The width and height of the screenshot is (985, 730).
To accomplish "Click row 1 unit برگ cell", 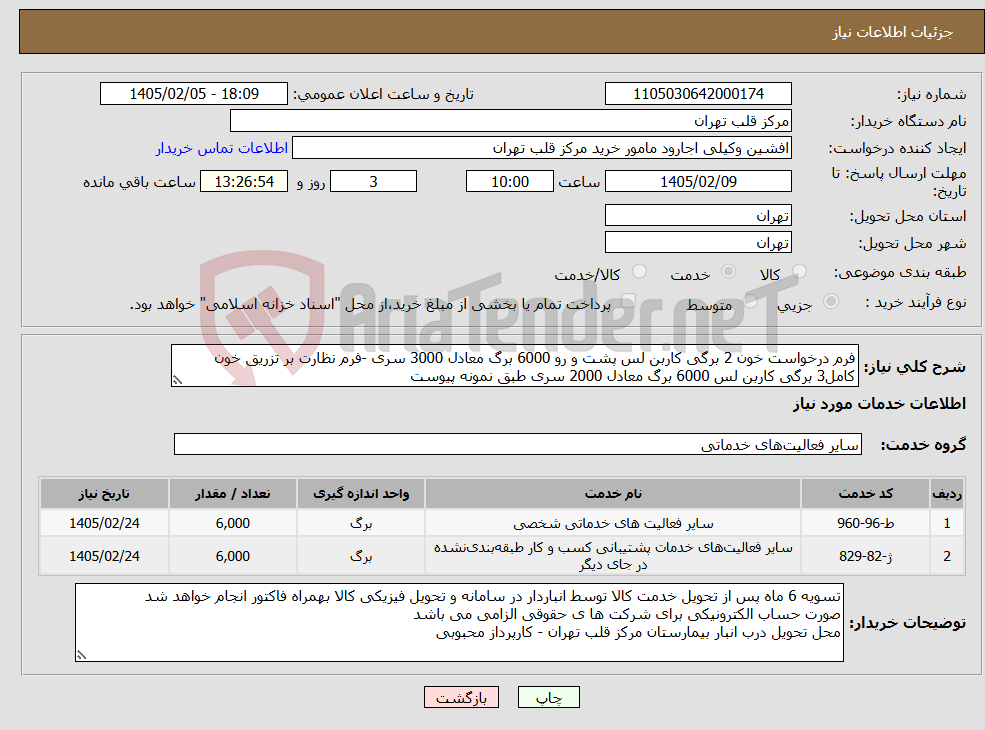I will pos(361,523).
